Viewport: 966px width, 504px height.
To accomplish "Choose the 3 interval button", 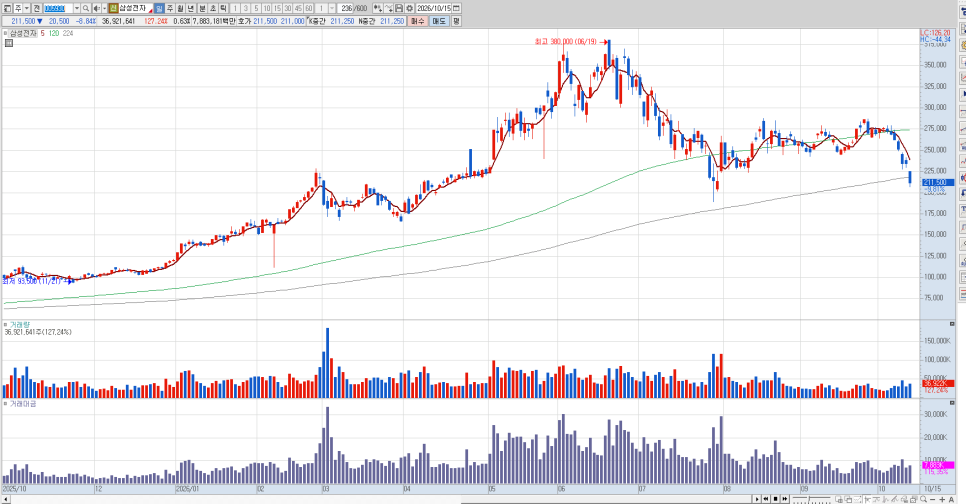I will pos(245,8).
